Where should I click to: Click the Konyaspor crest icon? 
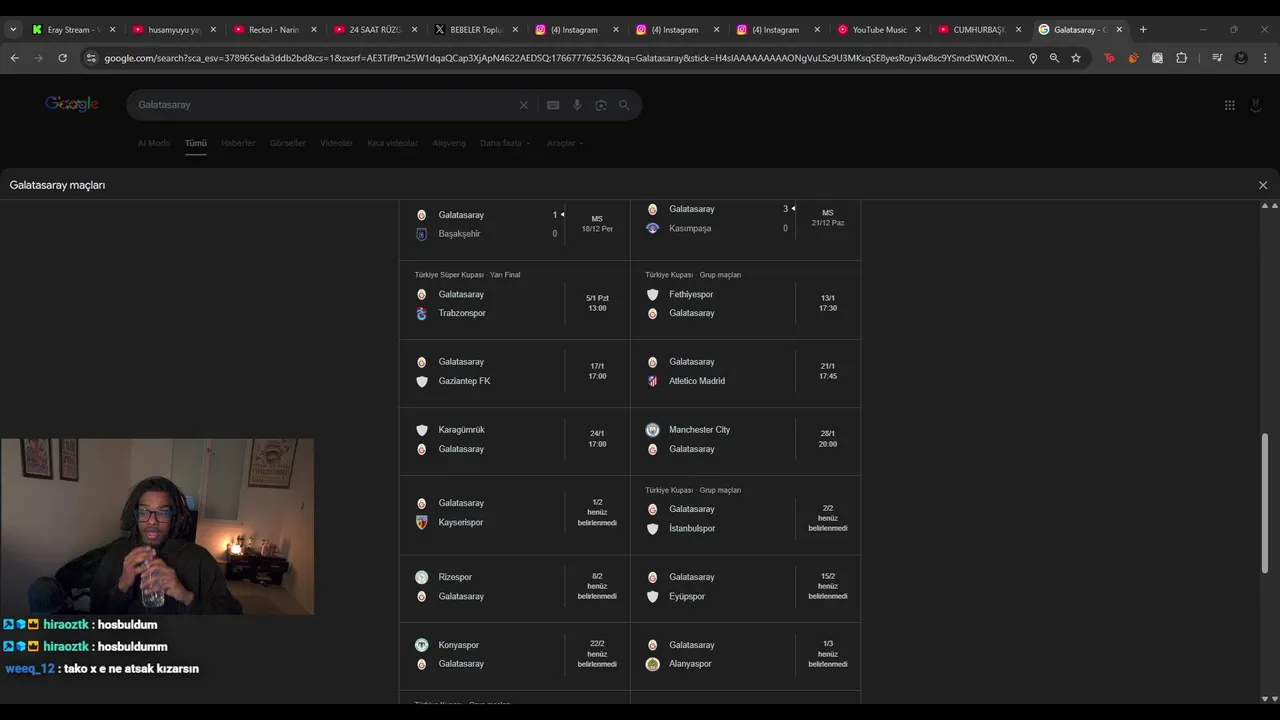pos(421,645)
